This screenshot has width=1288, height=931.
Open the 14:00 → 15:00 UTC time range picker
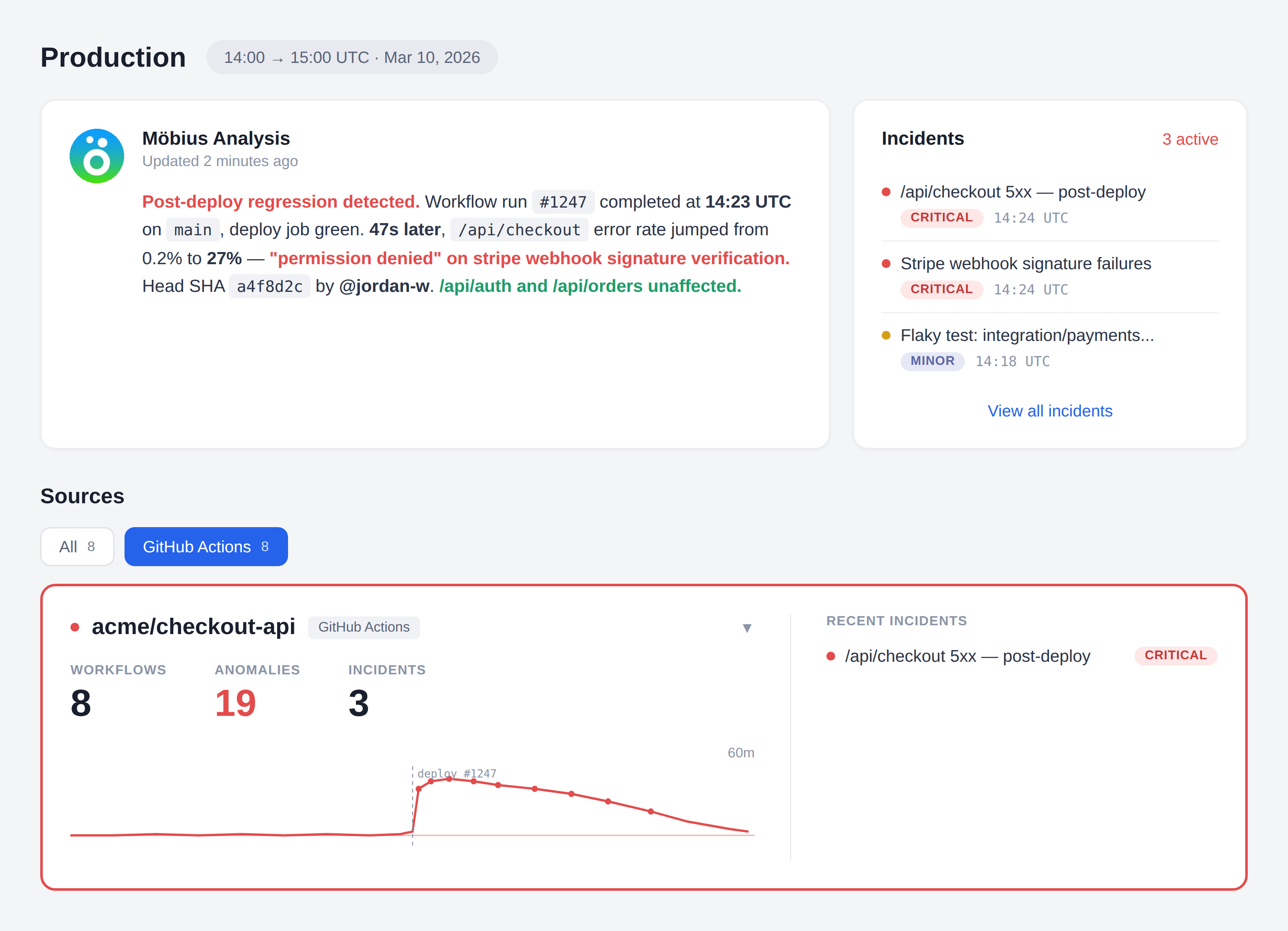coord(351,57)
